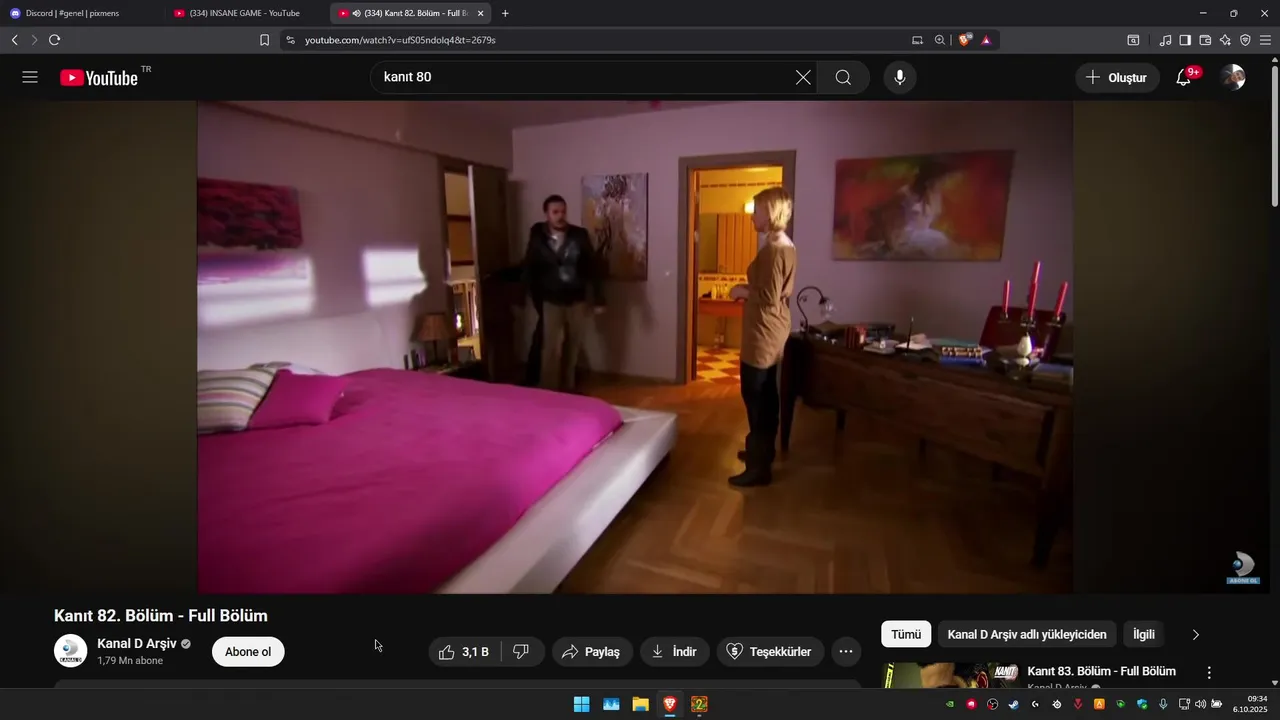Open the Windows Start button
Image resolution: width=1280 pixels, height=720 pixels.
pyautogui.click(x=581, y=704)
